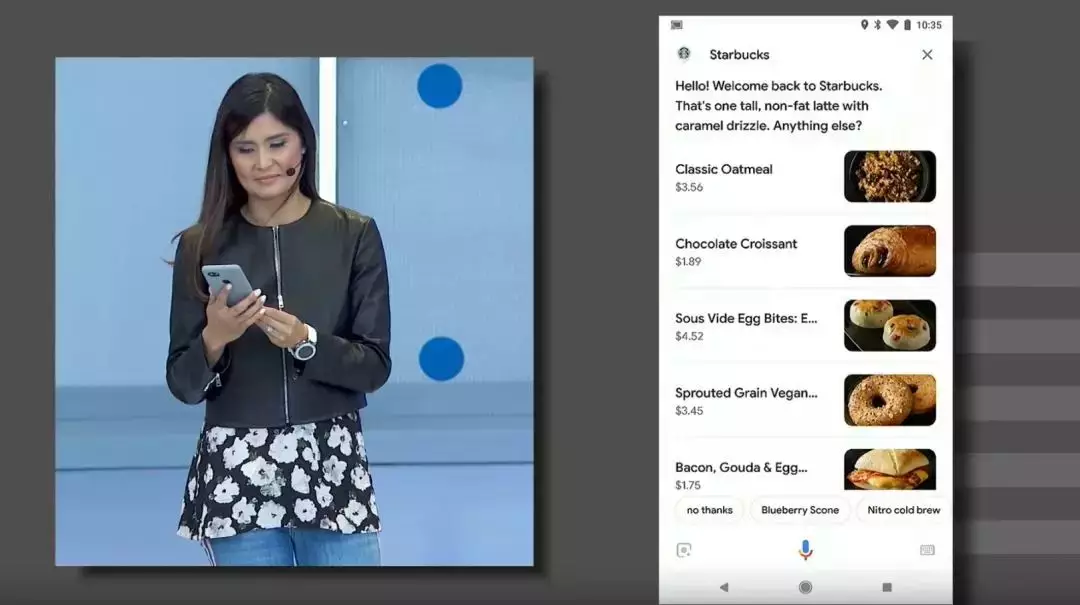Tap the microphone icon to speak

[x=805, y=549]
